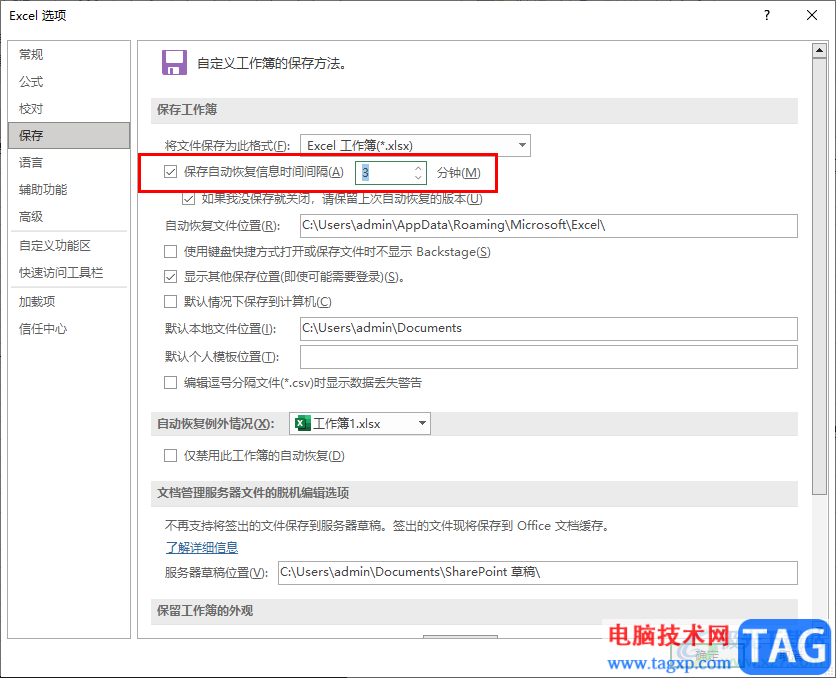
Task: Click the 自定义工作簿的保存方法 title text
Action: pyautogui.click(x=272, y=63)
